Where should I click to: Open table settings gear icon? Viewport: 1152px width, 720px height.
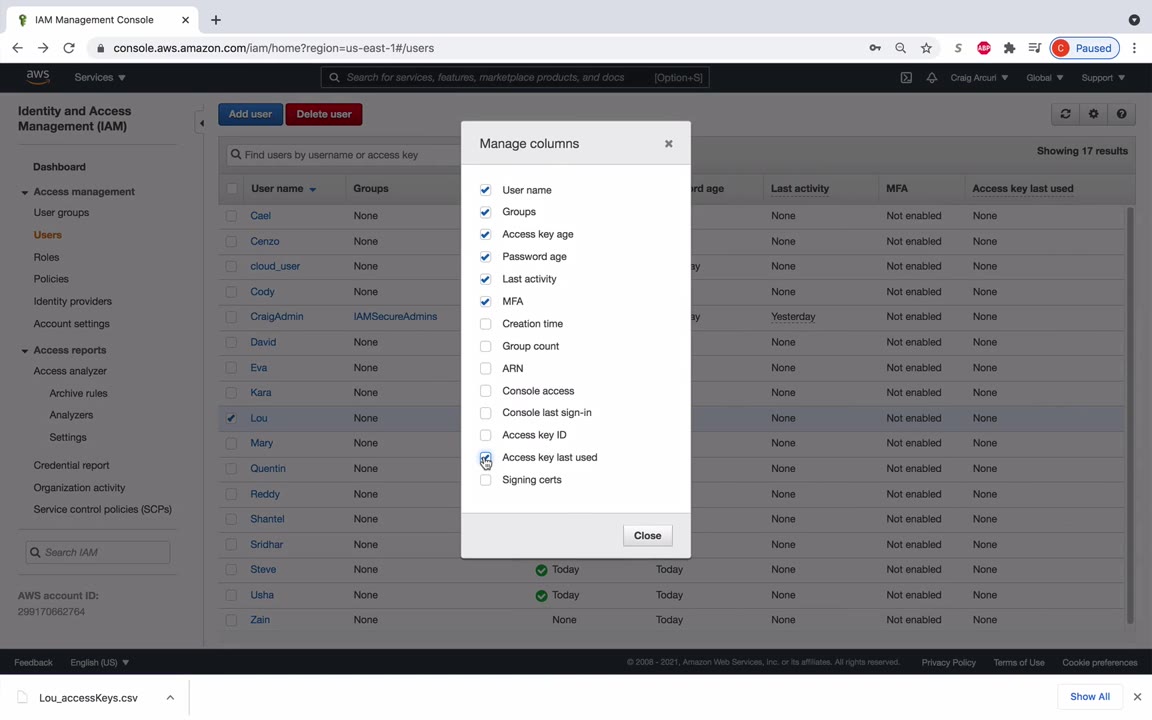(x=1093, y=114)
